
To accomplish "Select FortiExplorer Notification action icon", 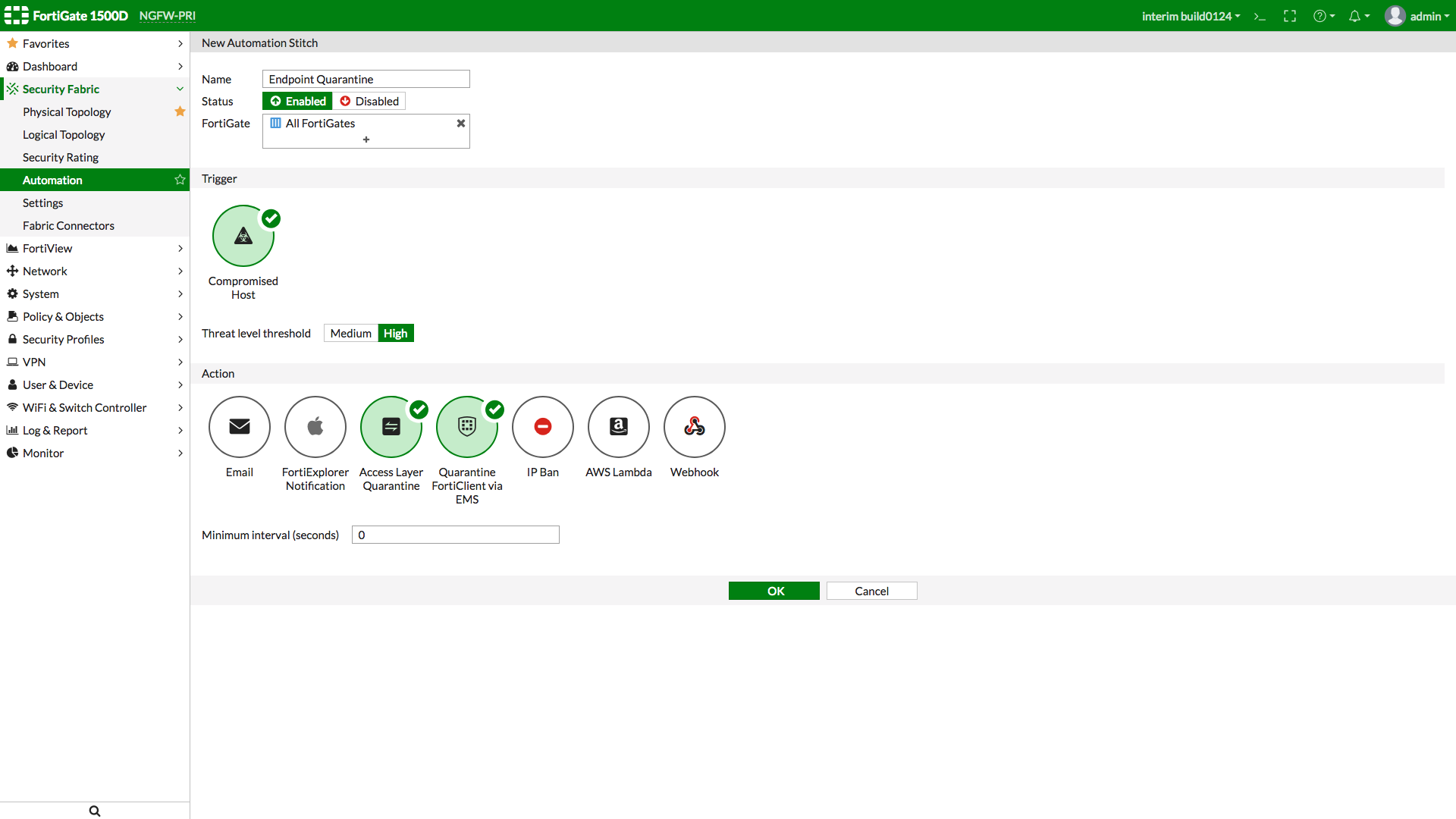I will coord(315,427).
